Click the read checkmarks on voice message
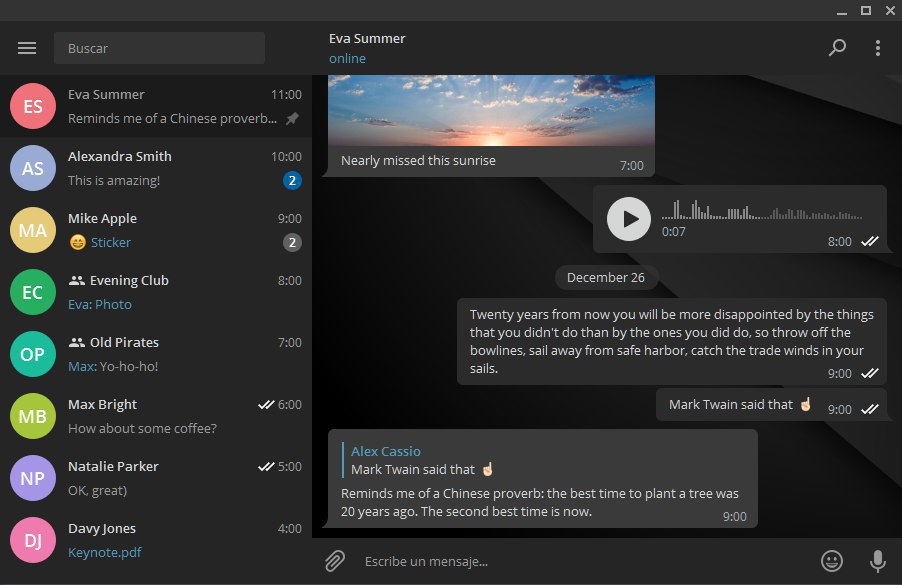The height and width of the screenshot is (585, 902). point(869,242)
